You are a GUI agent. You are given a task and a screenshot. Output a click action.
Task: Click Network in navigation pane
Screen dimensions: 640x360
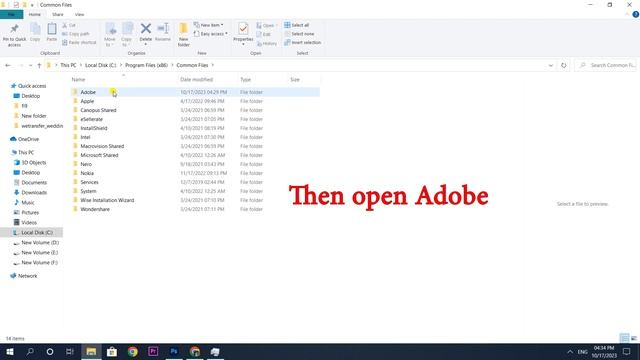click(x=27, y=276)
